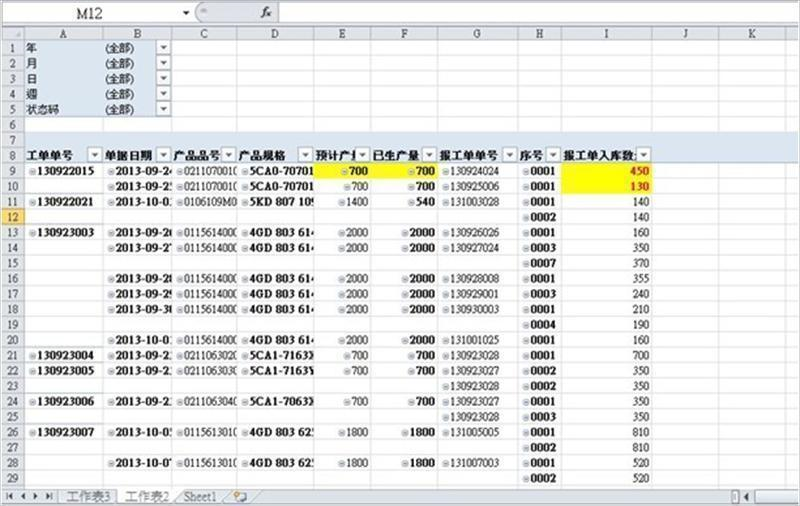The width and height of the screenshot is (800, 506).
Task: Open the 年 filter dropdown
Action: coord(164,48)
